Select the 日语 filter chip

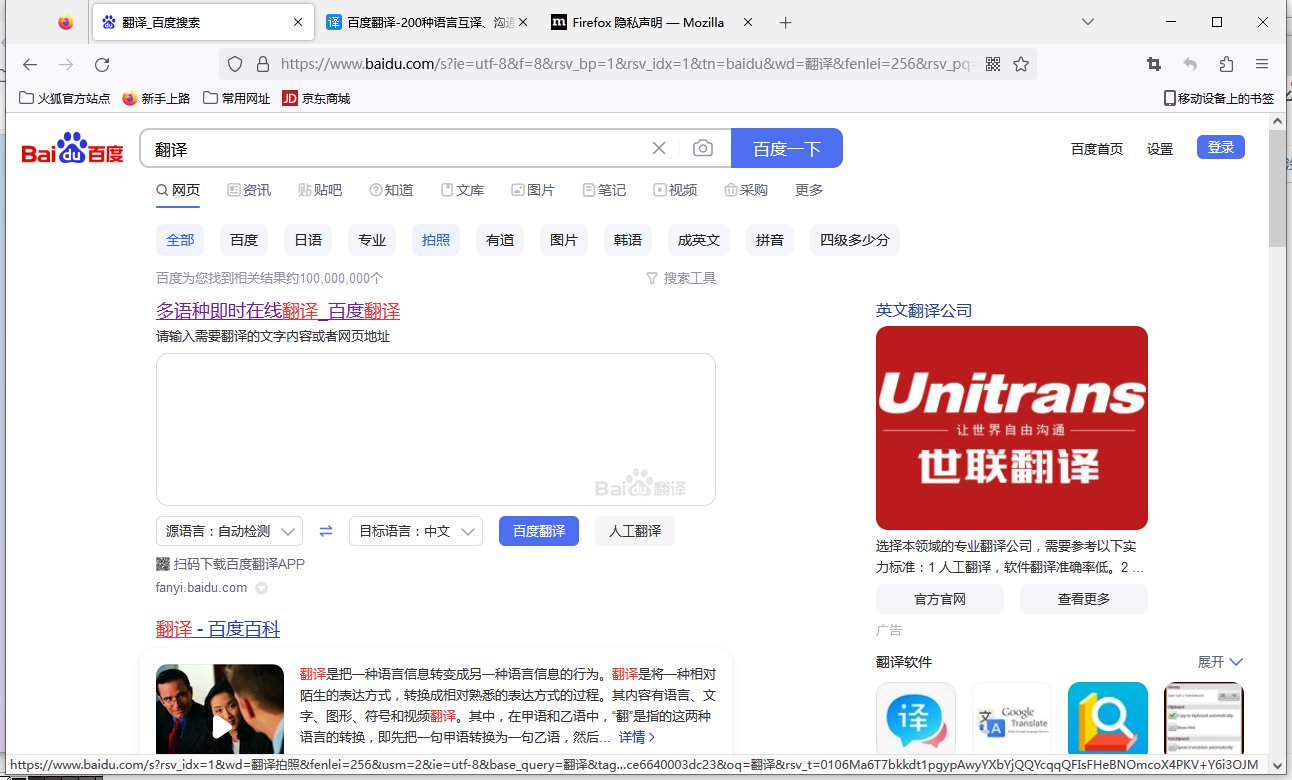tap(308, 240)
